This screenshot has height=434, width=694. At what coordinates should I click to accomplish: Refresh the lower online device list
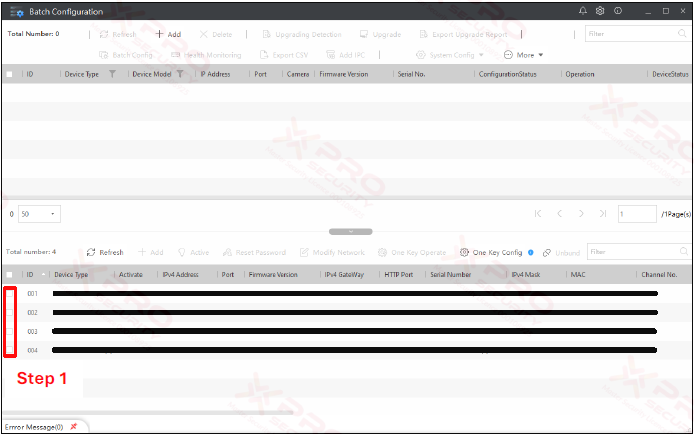click(x=105, y=253)
